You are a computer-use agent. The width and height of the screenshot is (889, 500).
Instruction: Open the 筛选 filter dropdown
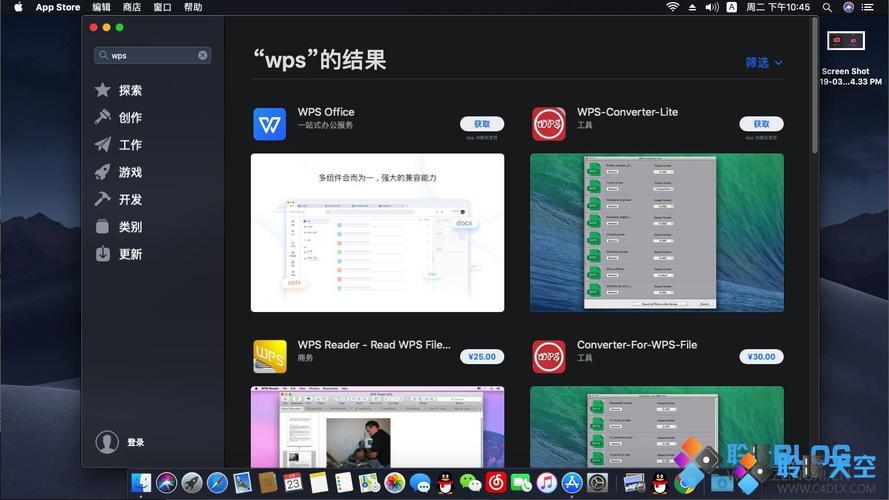(x=764, y=62)
